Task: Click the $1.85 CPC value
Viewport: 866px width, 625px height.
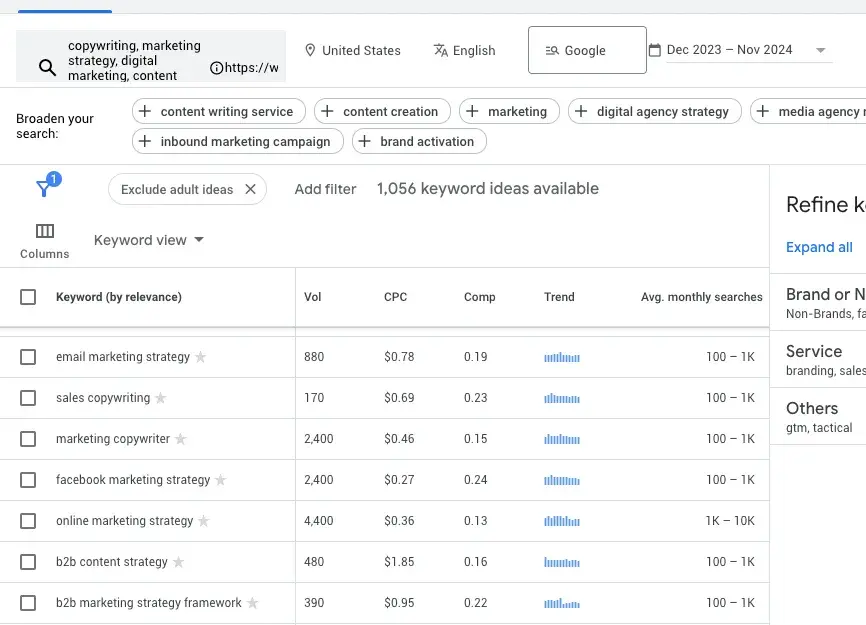Action: point(399,562)
